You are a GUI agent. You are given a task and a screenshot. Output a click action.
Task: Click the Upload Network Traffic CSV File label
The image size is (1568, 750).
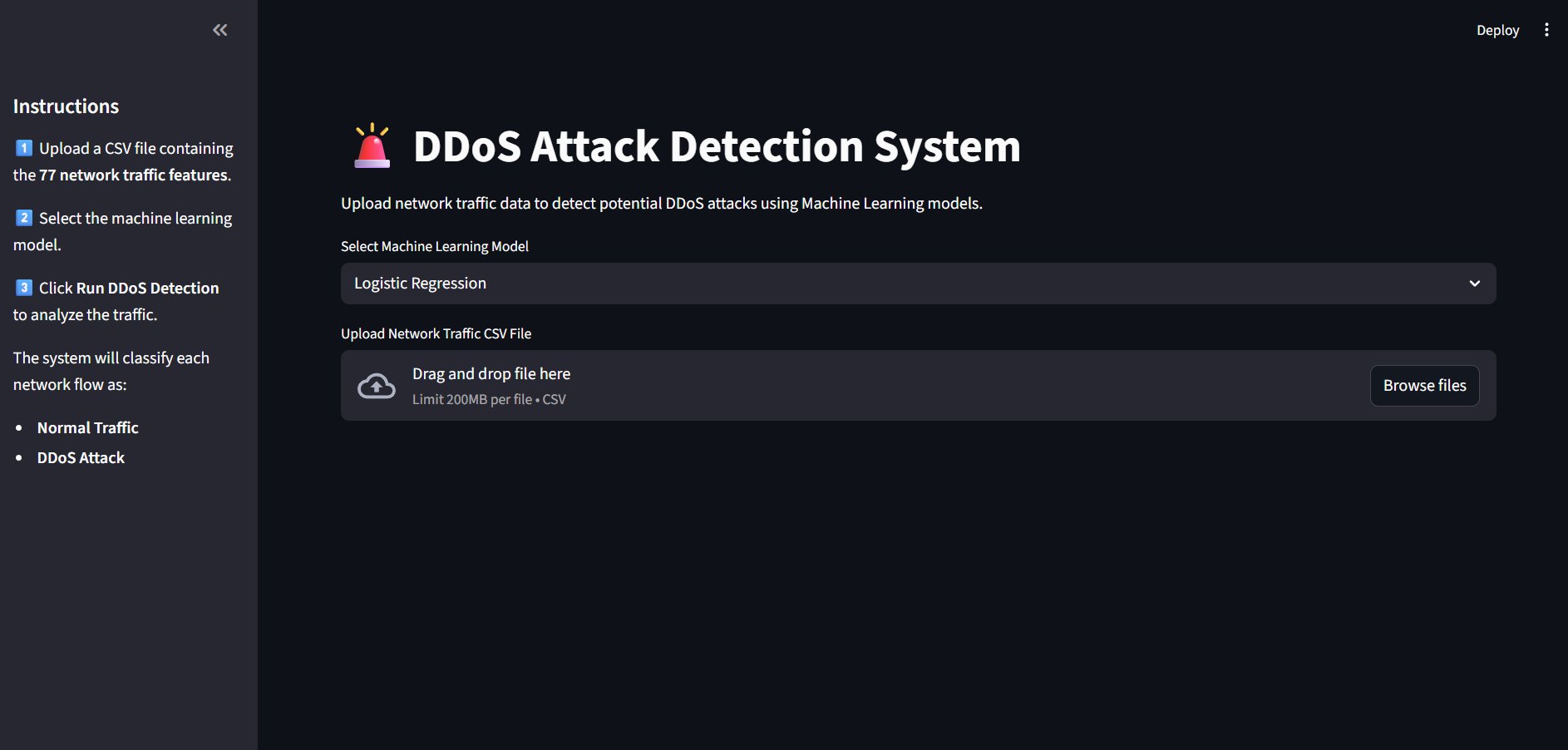coord(436,333)
